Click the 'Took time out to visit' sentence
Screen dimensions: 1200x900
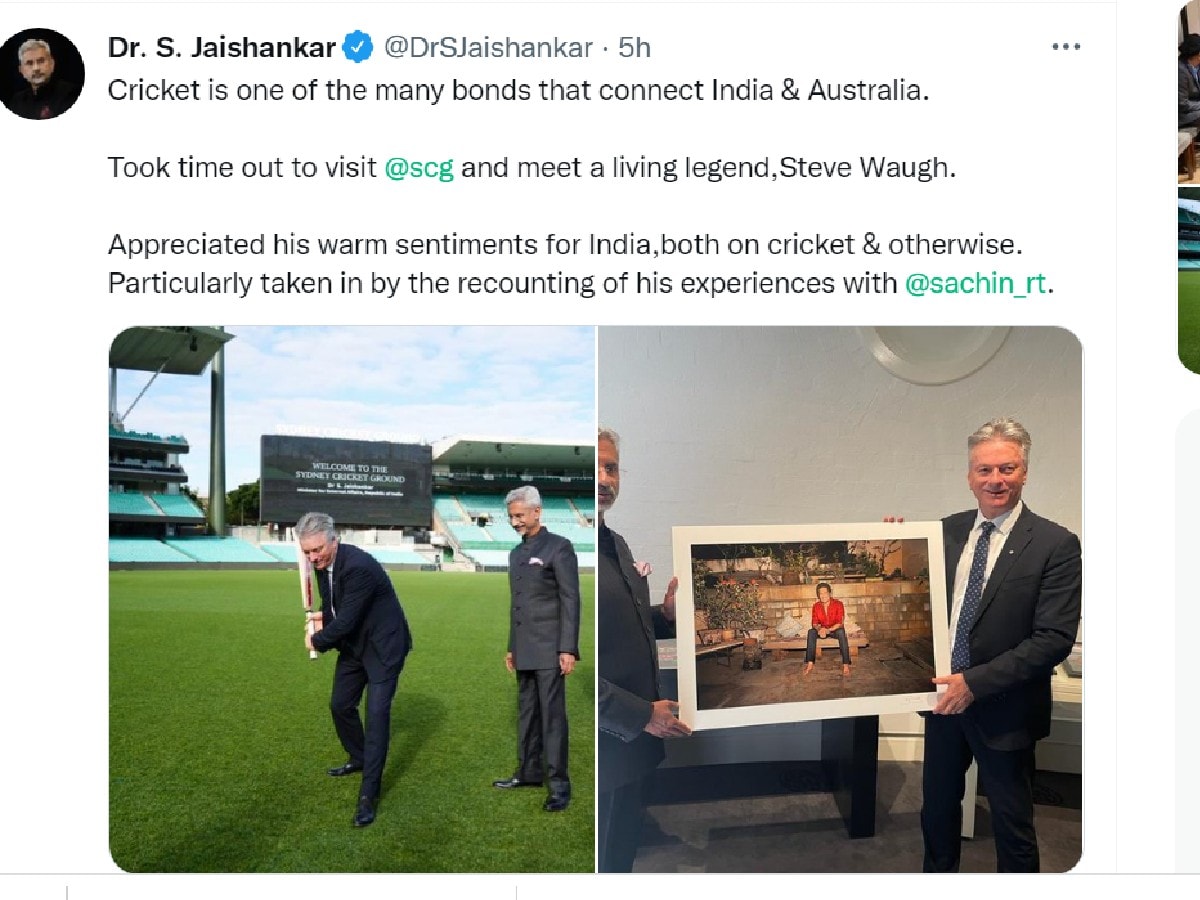pyautogui.click(x=532, y=168)
